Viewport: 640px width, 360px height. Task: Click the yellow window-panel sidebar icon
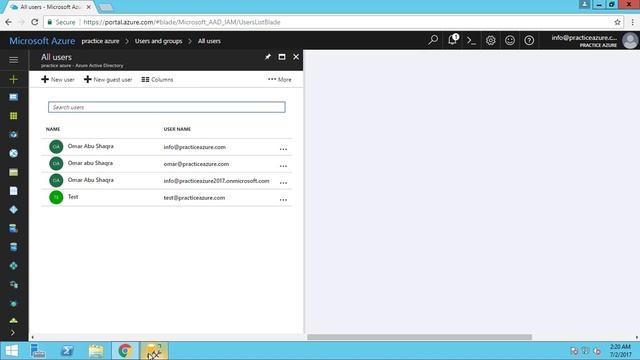click(13, 172)
